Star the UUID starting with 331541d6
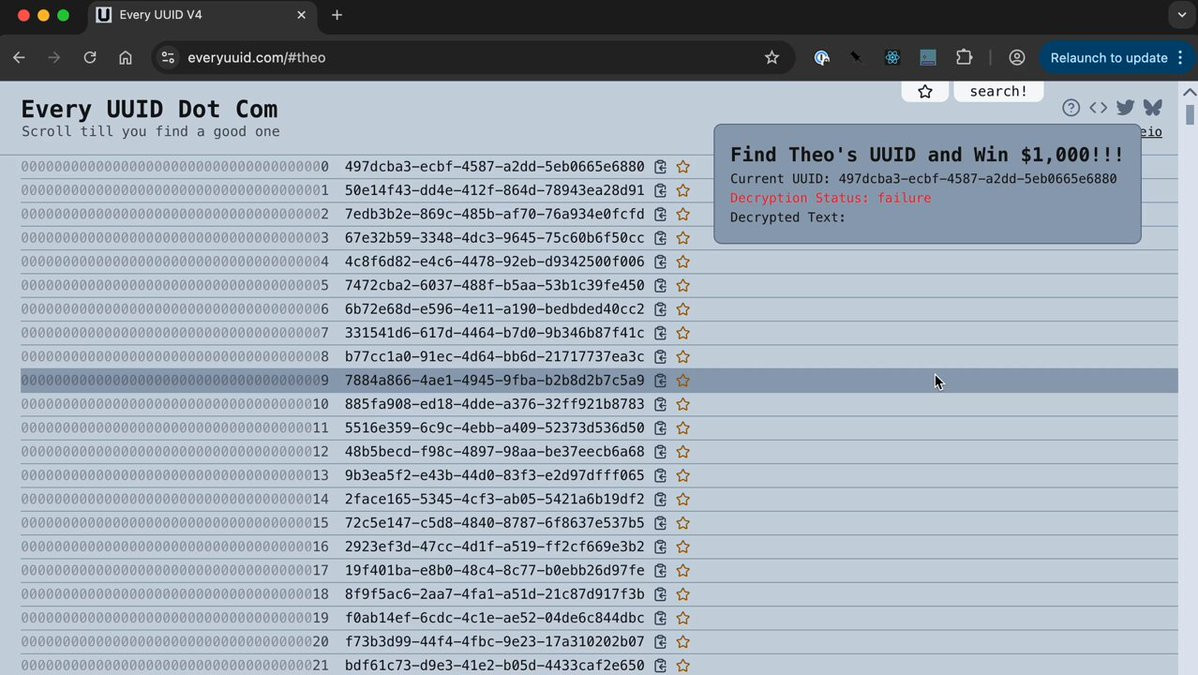The image size is (1198, 675). pos(683,333)
